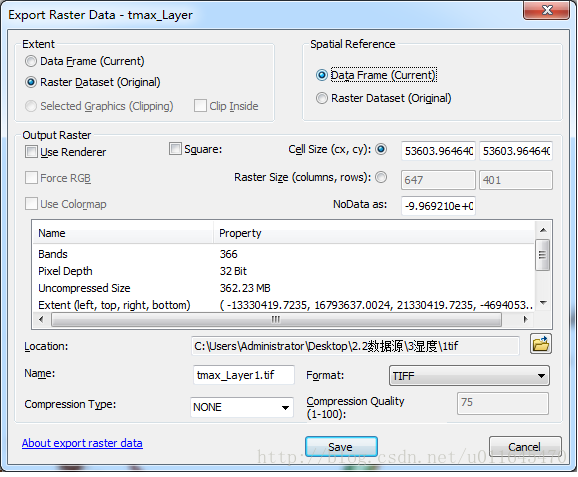Open the Compression Type NONE dropdown
This screenshot has width=578, height=477.
tap(242, 407)
